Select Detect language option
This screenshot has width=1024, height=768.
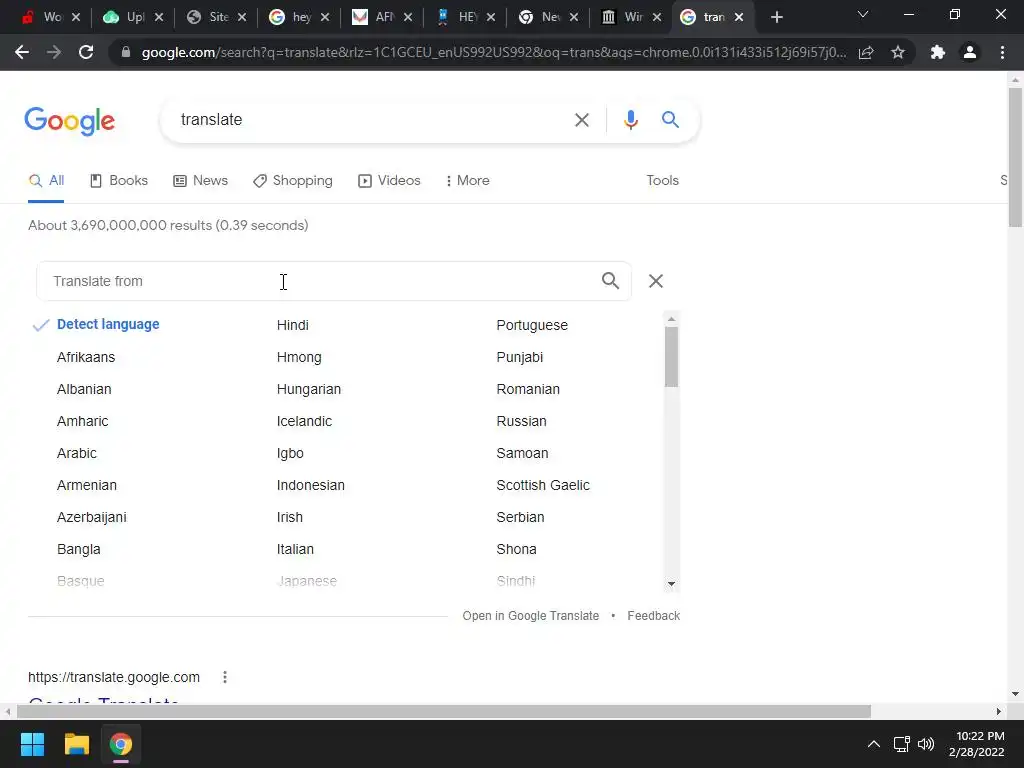[x=108, y=325]
